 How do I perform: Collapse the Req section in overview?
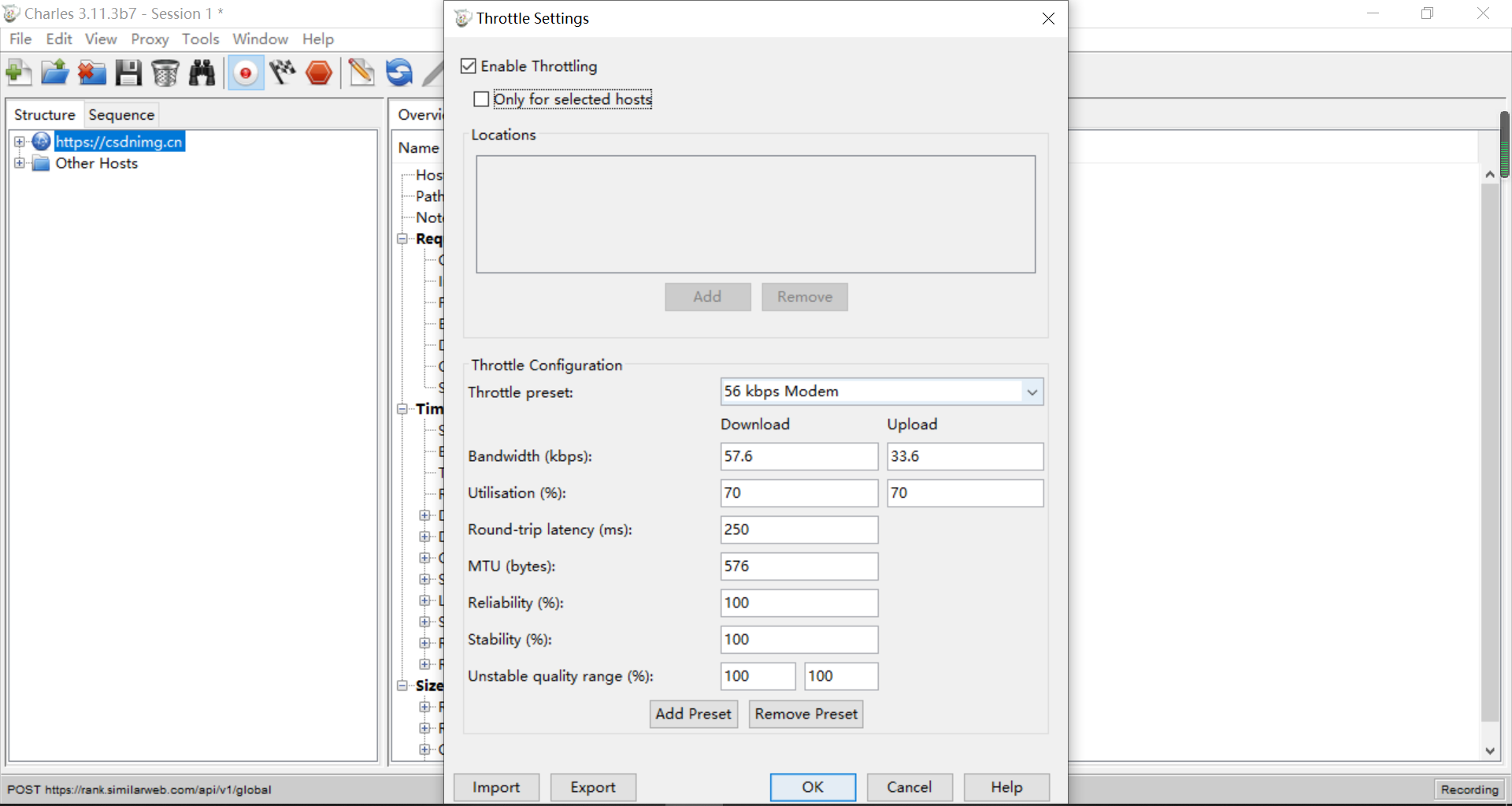402,239
